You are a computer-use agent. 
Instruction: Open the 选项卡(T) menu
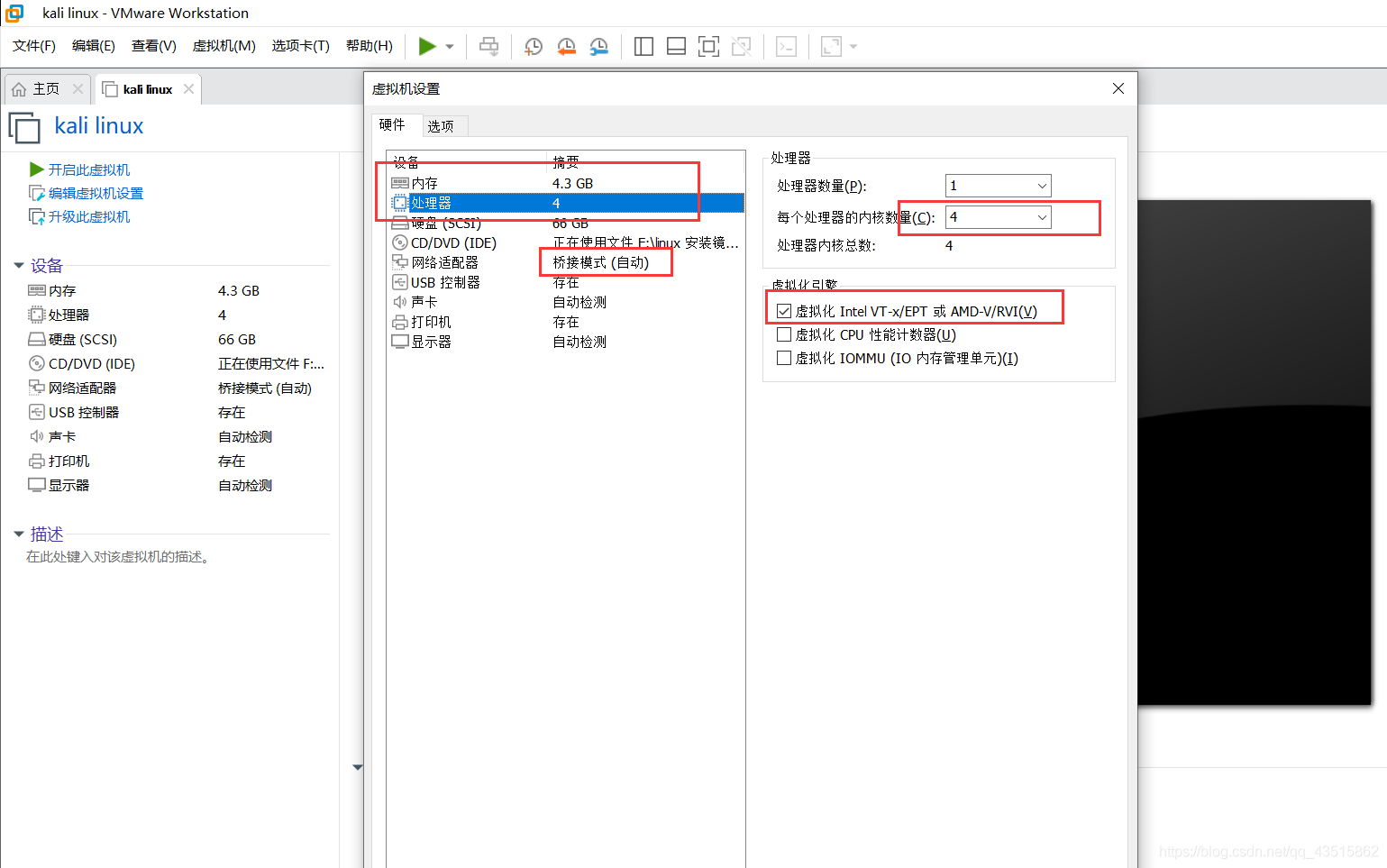click(300, 46)
